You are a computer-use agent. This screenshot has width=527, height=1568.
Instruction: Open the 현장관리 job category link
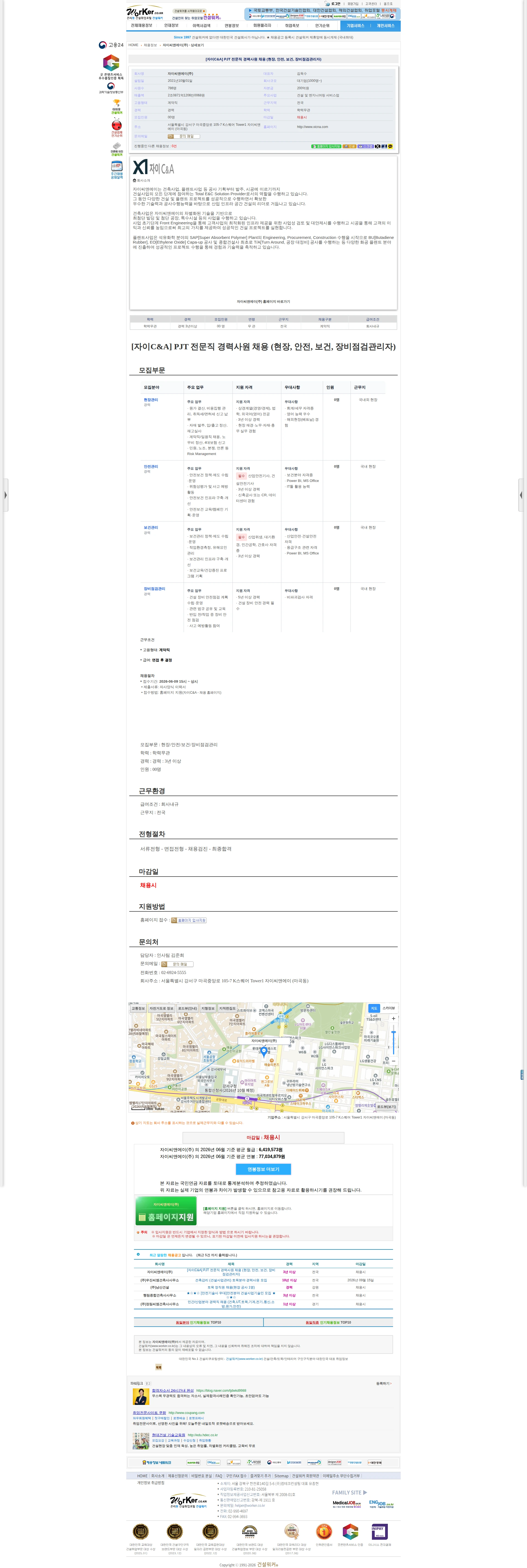click(151, 400)
